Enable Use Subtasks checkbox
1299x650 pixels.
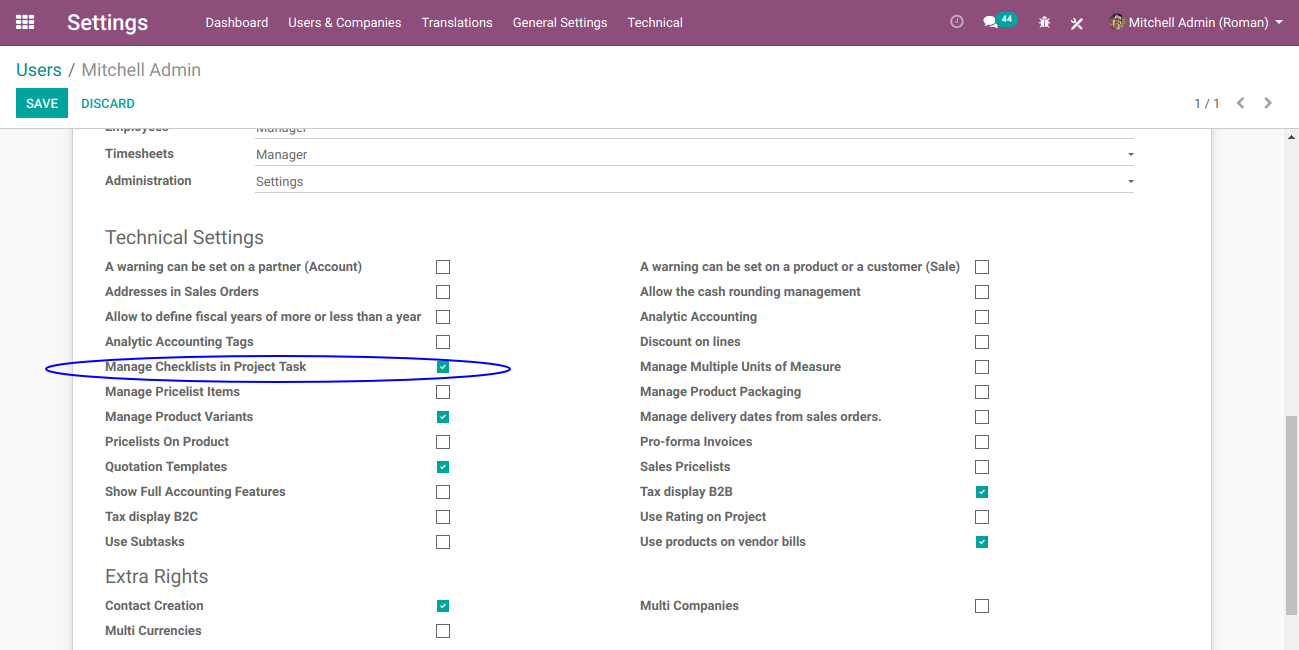(443, 542)
